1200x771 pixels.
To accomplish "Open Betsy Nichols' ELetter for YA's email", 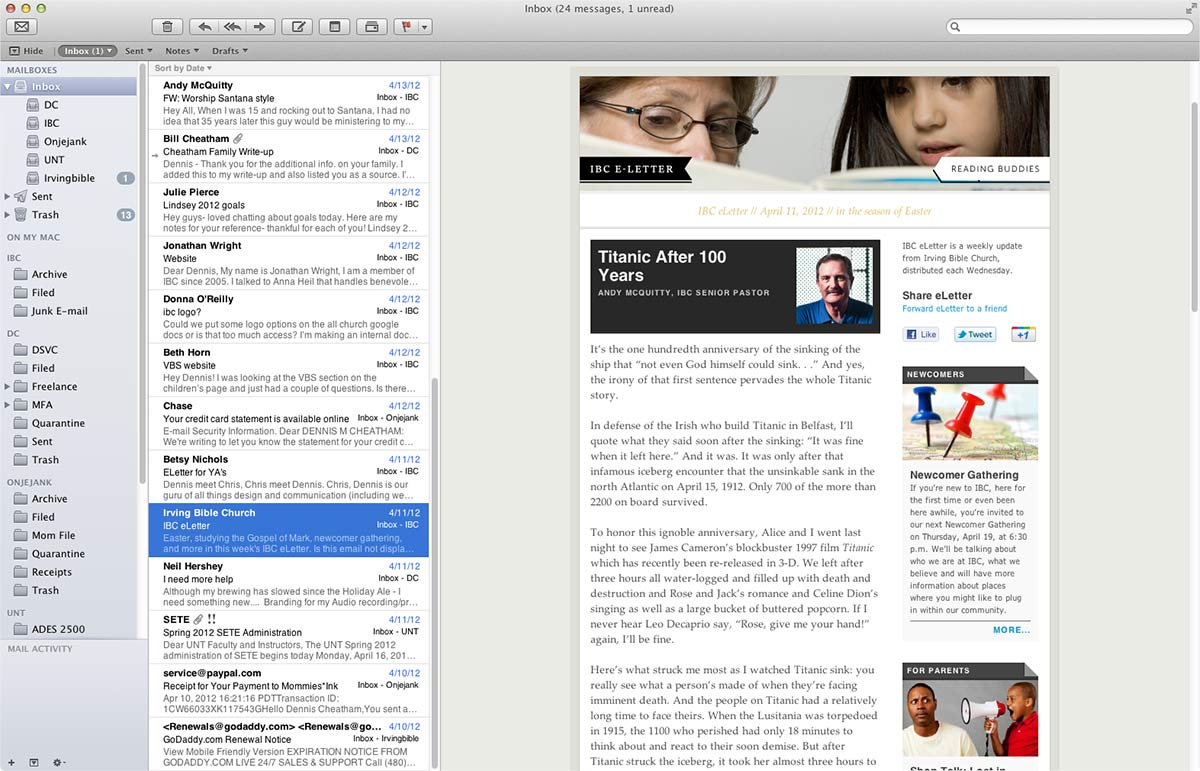I will [289, 478].
